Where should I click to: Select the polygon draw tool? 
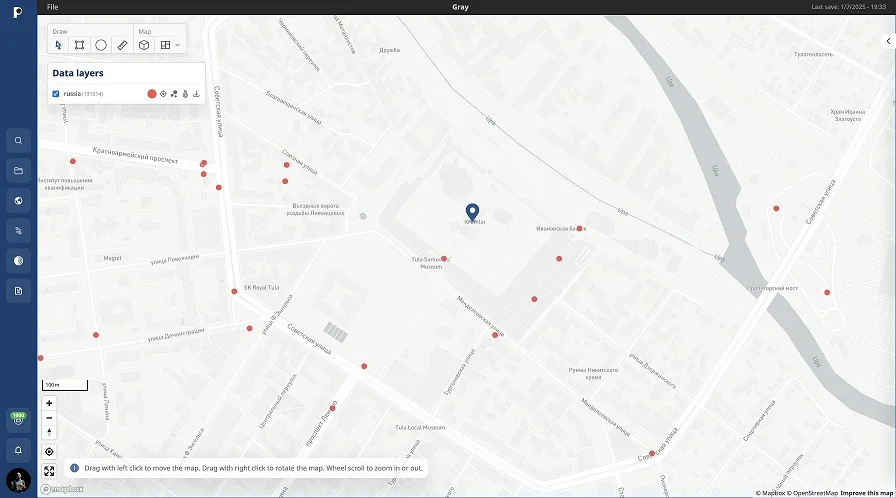(79, 45)
